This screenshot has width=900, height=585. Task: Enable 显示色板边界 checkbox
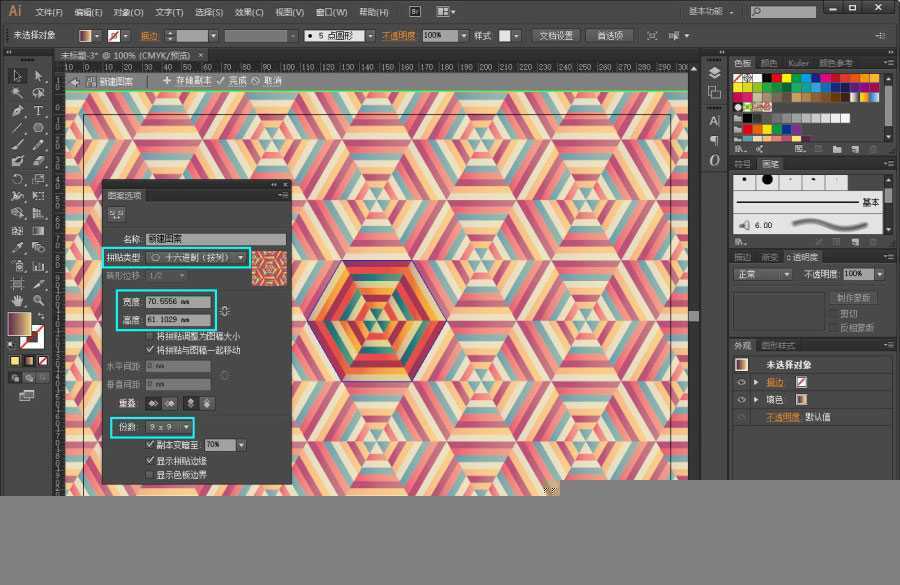pyautogui.click(x=151, y=475)
